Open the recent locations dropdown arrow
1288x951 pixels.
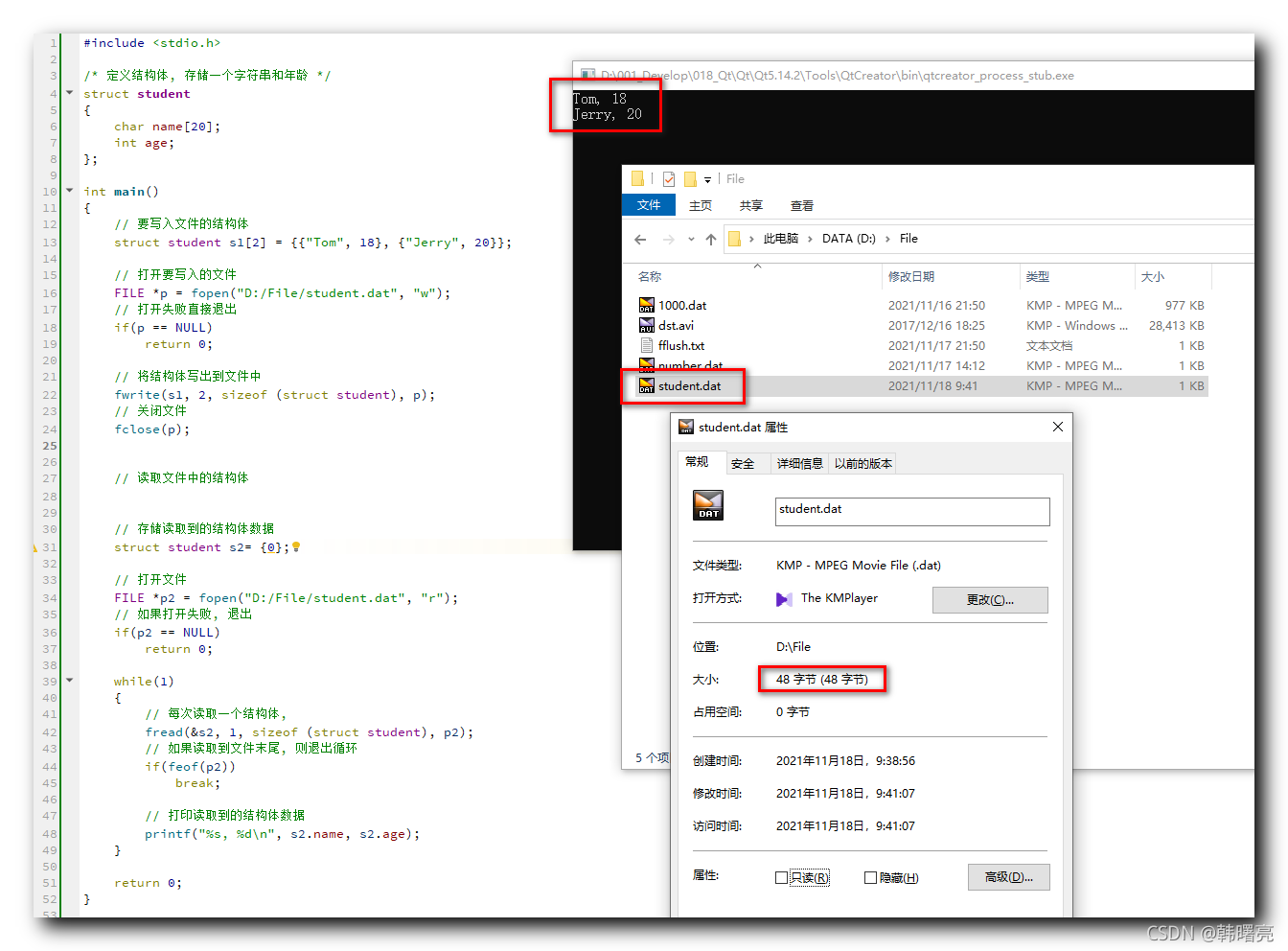(x=691, y=240)
